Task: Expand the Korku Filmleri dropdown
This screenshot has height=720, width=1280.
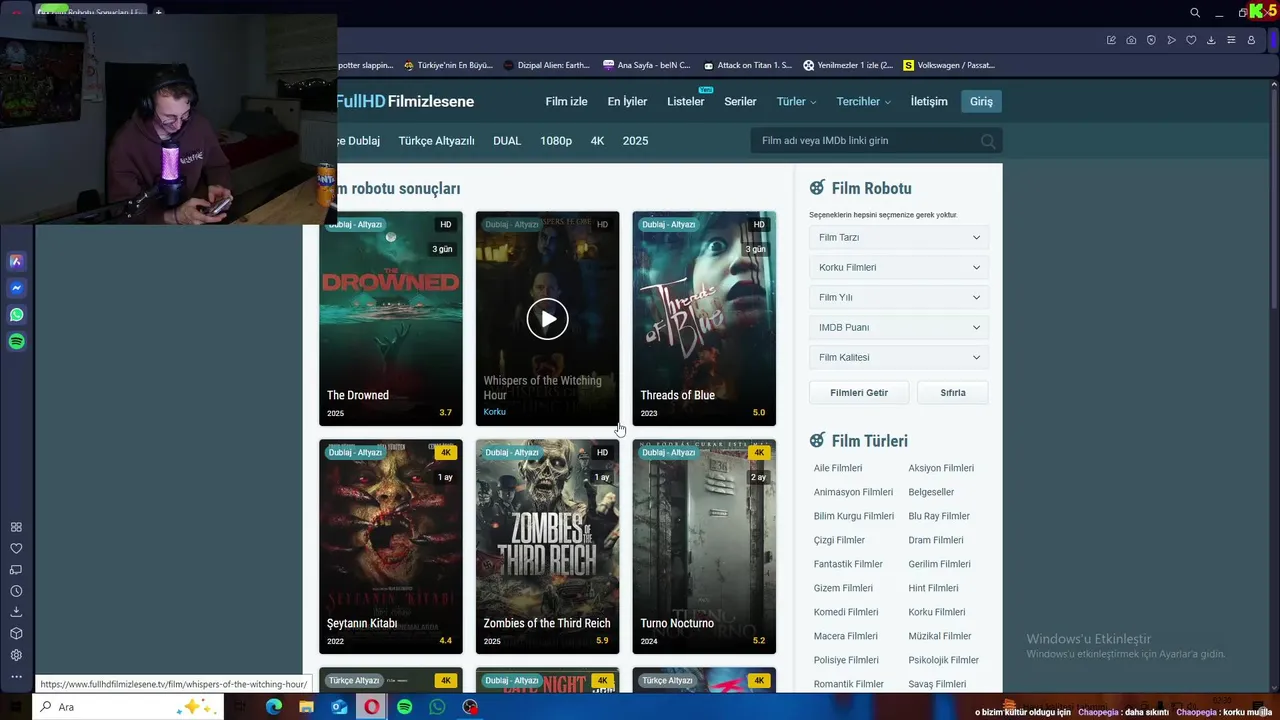Action: click(x=898, y=268)
